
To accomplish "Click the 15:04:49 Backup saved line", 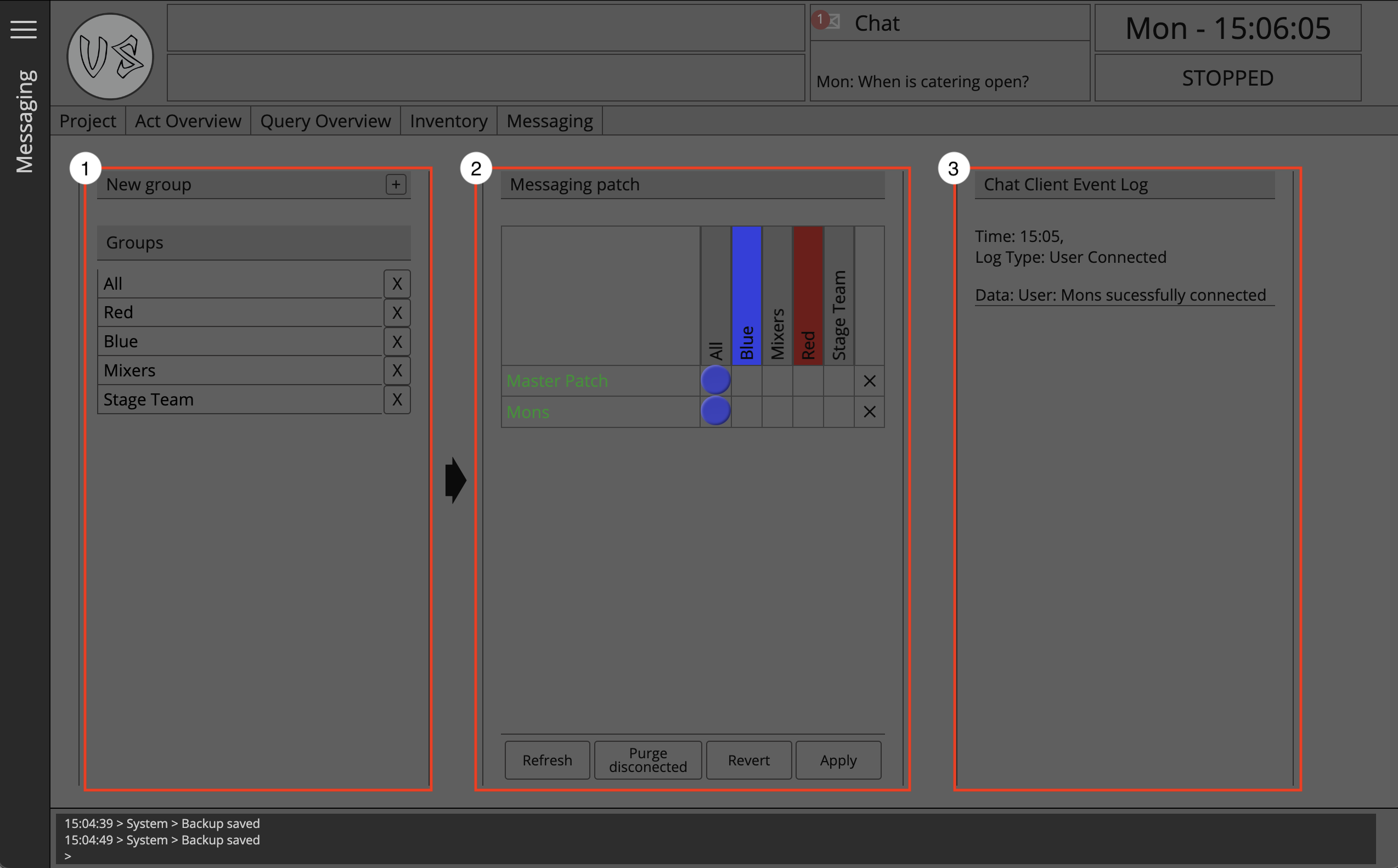I will click(162, 840).
